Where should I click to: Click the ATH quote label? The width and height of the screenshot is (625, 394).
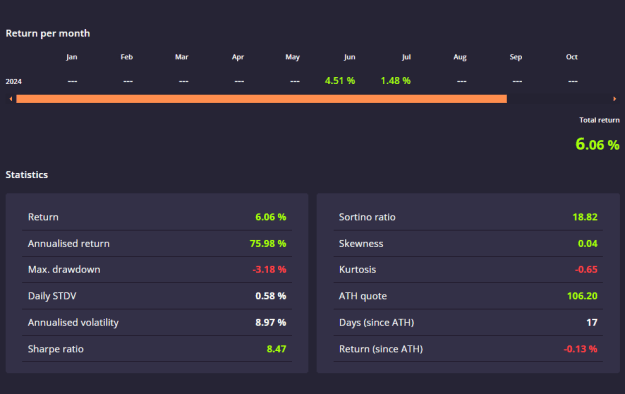(363, 296)
